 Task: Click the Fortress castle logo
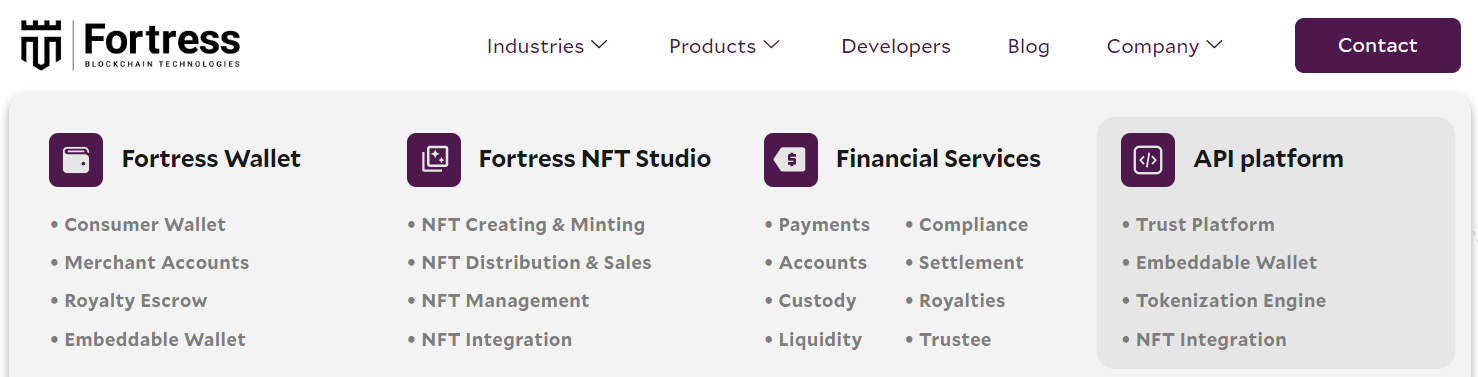click(x=41, y=45)
